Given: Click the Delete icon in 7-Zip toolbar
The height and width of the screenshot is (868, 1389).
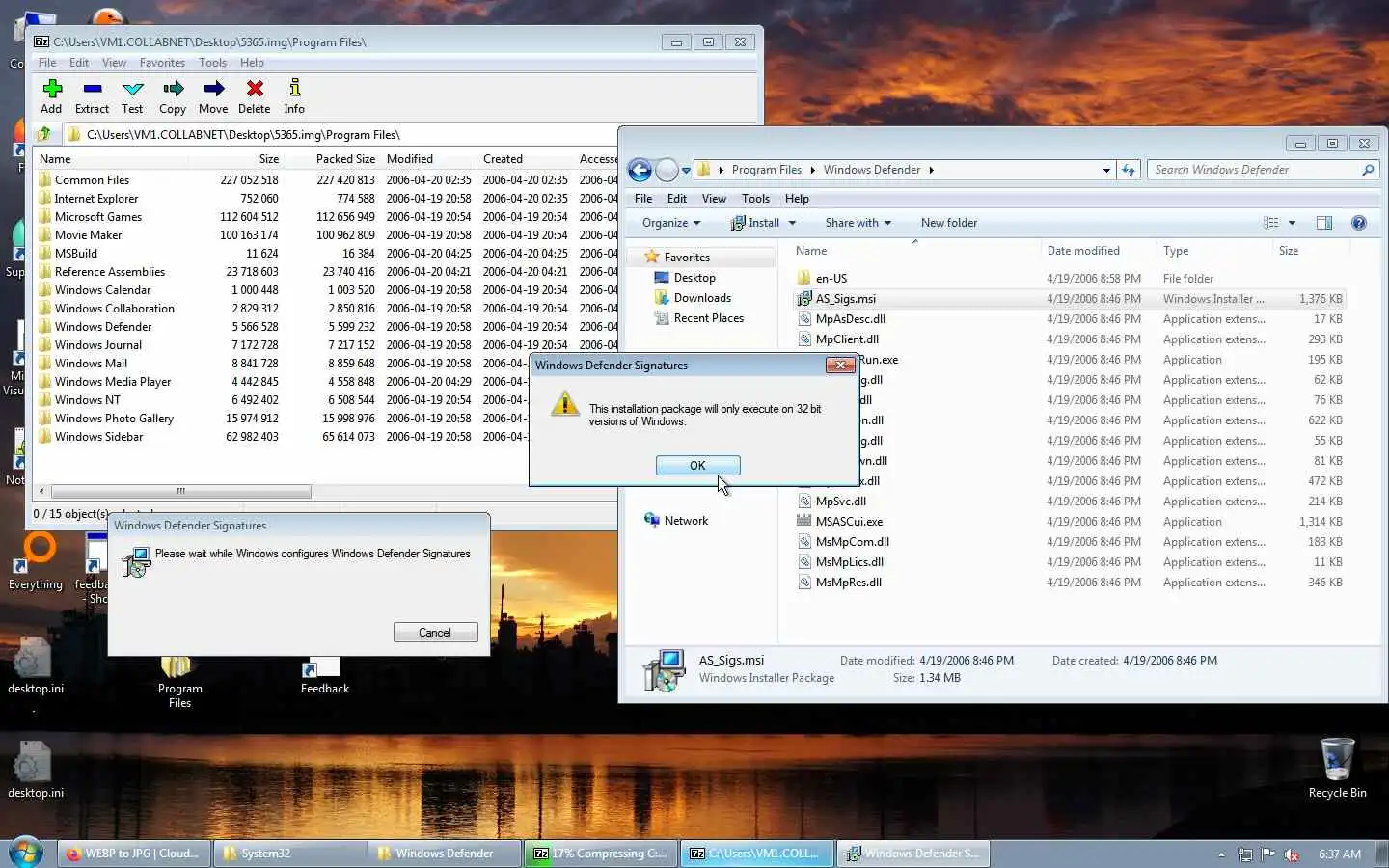Looking at the screenshot, I should (x=255, y=89).
